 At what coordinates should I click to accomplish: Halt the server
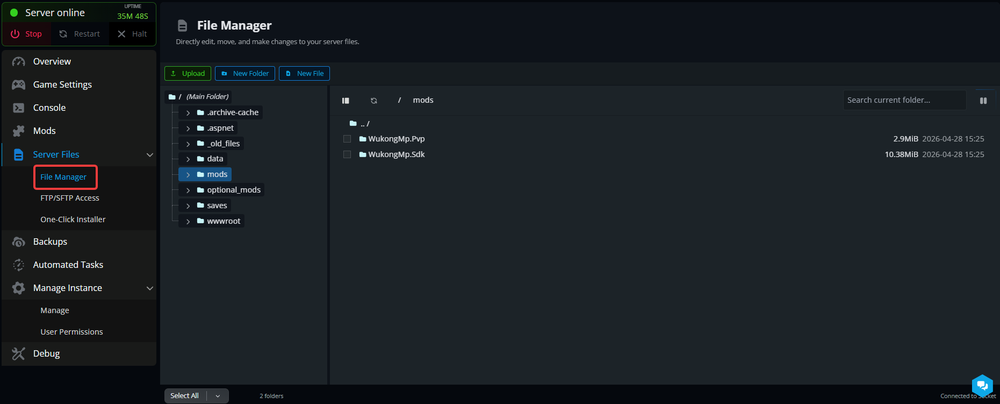click(x=132, y=34)
